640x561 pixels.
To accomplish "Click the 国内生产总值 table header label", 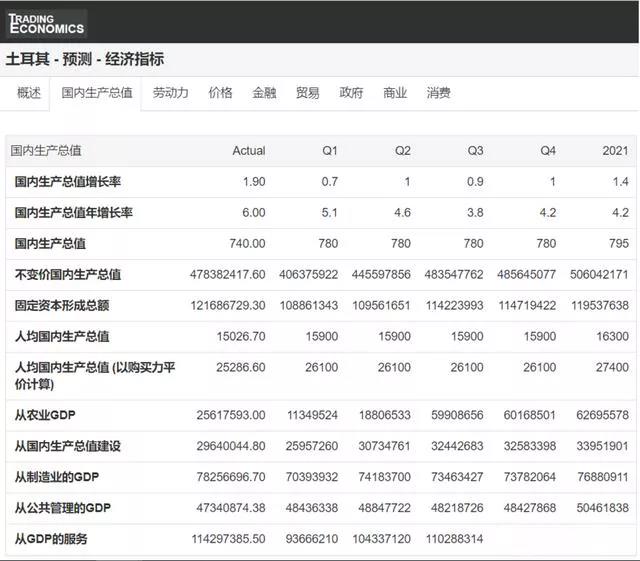I will tap(46, 151).
